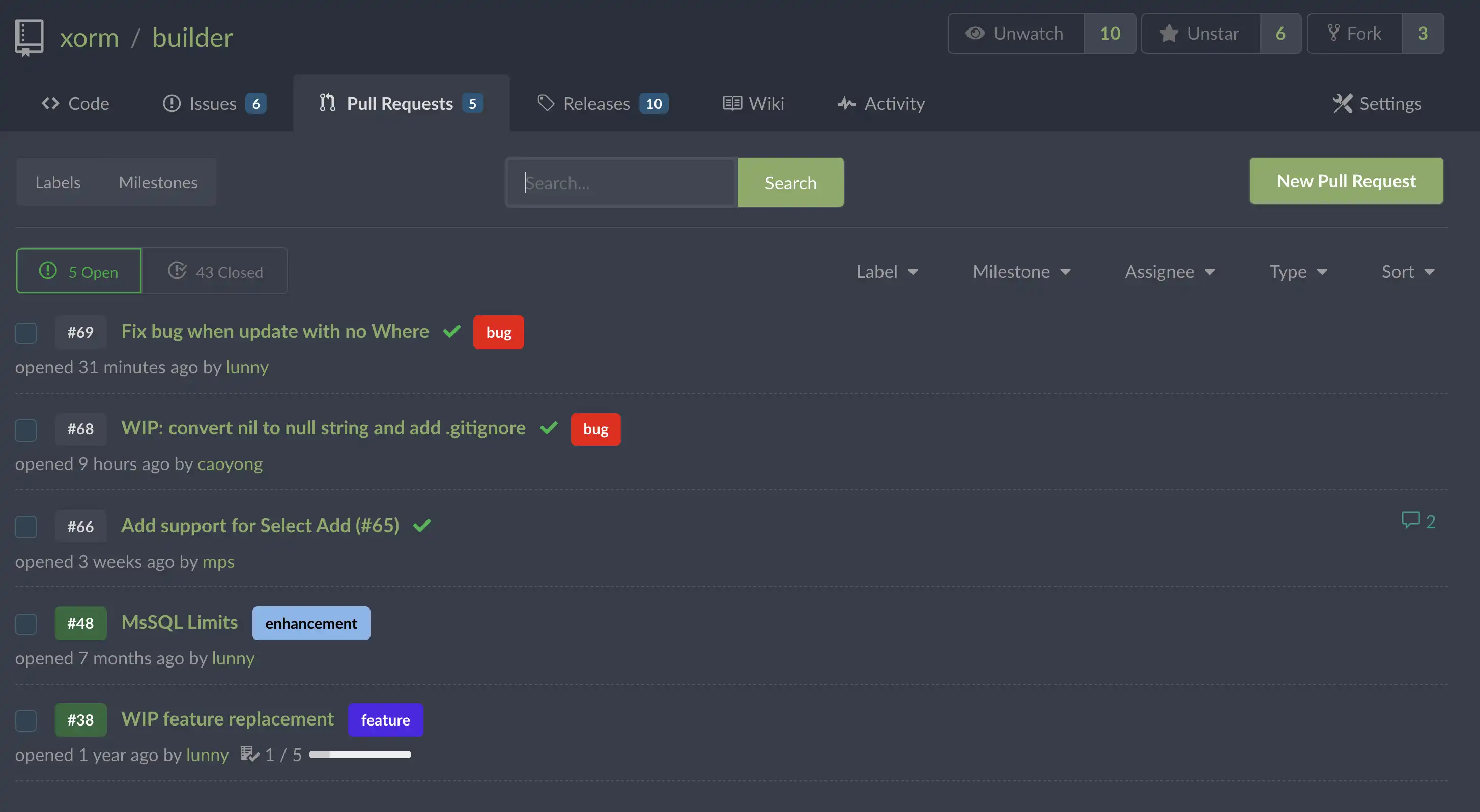Toggle checkbox for pull request #68
The width and height of the screenshot is (1480, 812).
[x=25, y=429]
